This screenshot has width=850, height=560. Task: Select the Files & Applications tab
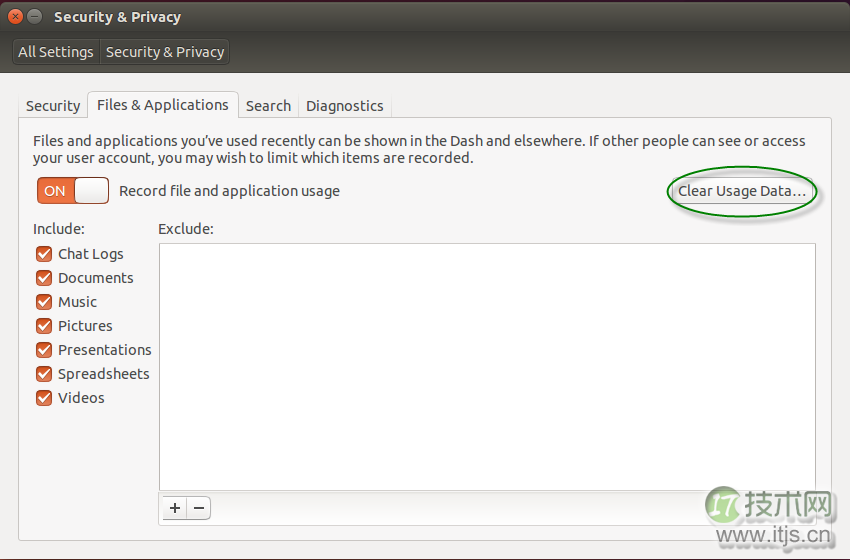coord(162,105)
